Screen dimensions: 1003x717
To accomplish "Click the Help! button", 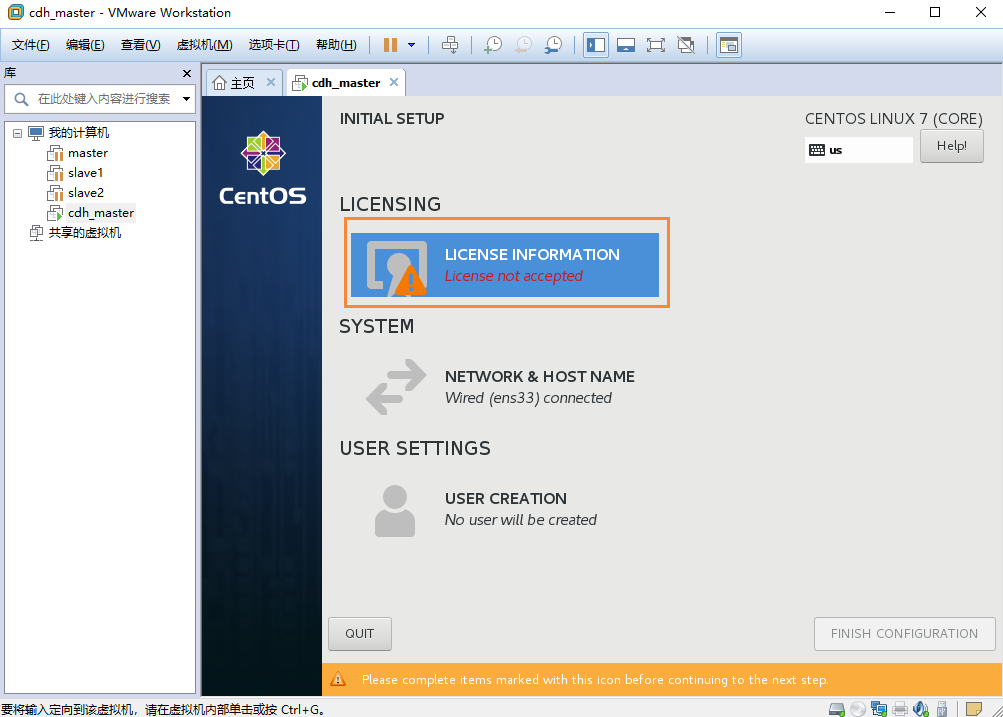I will point(952,146).
